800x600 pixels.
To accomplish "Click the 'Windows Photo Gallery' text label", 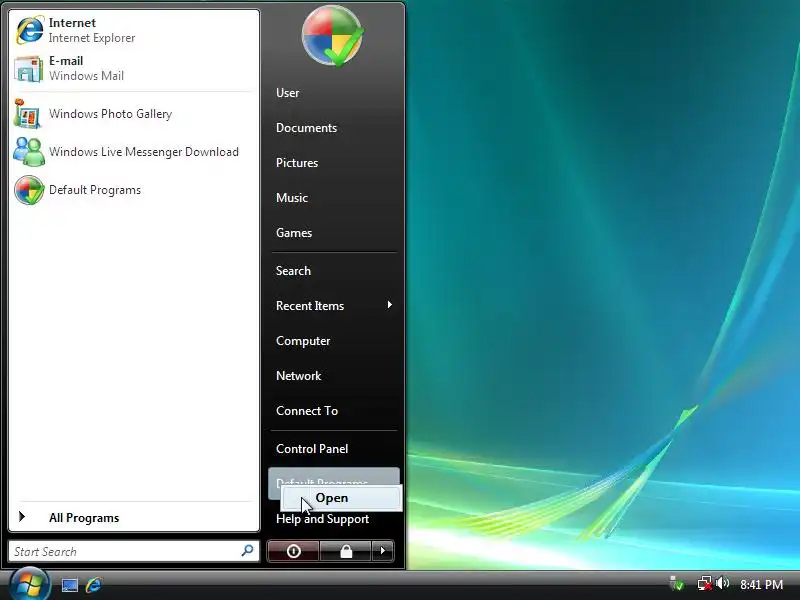I will click(110, 114).
